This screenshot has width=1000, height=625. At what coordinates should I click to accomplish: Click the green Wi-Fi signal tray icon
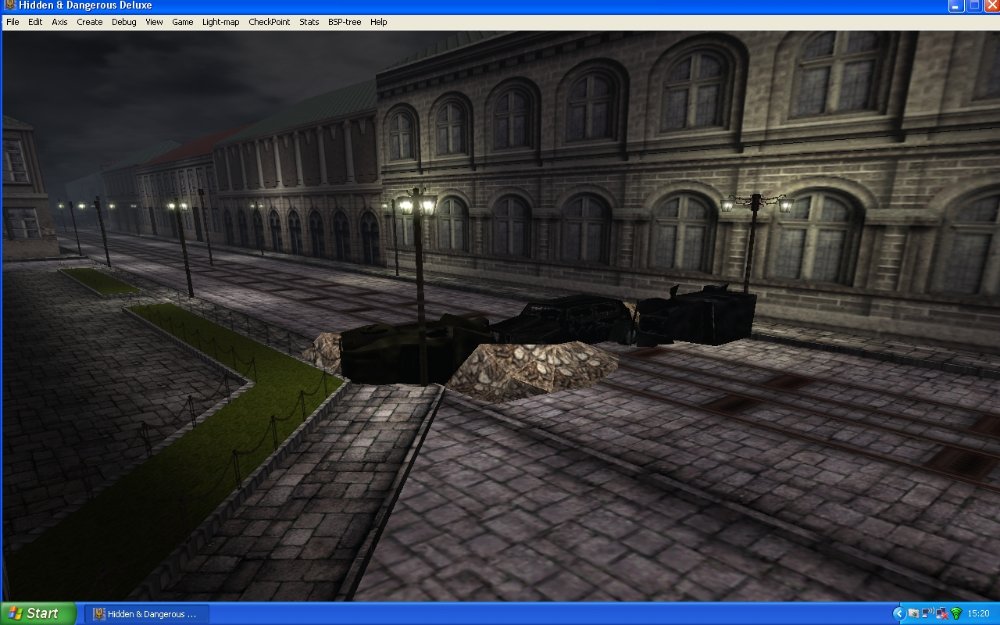pos(956,613)
